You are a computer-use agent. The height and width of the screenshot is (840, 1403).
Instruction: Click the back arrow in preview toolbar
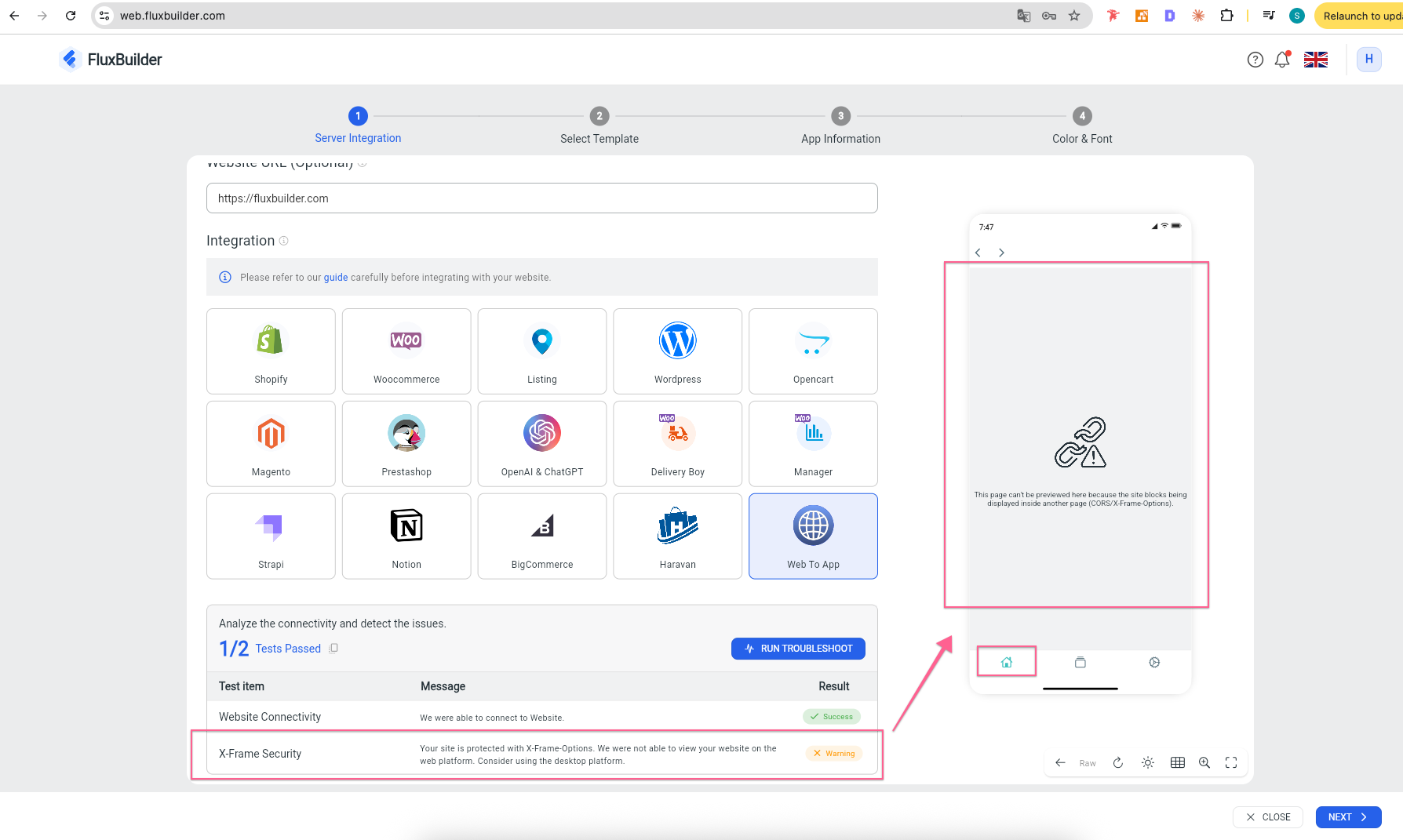[x=1060, y=763]
